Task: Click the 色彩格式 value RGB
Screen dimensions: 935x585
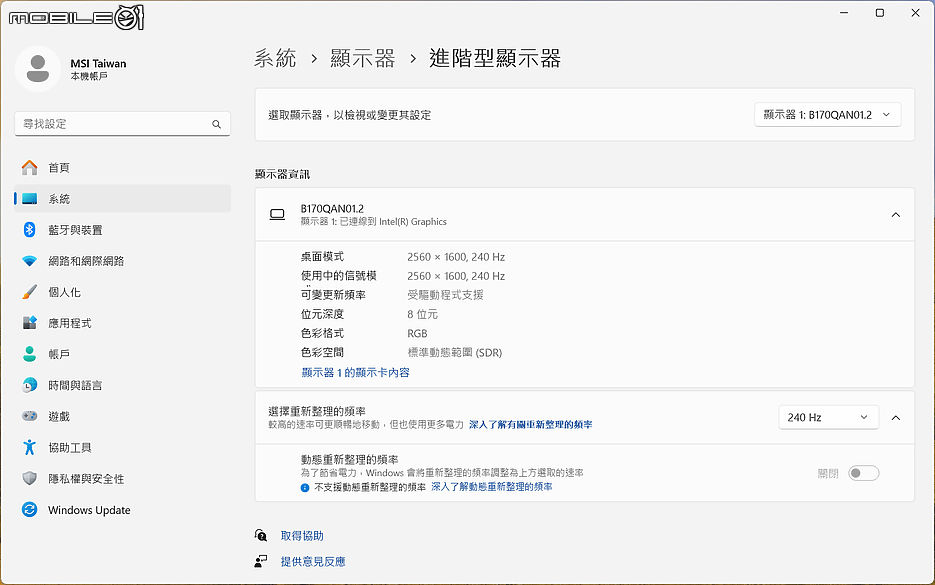Action: pyautogui.click(x=417, y=333)
